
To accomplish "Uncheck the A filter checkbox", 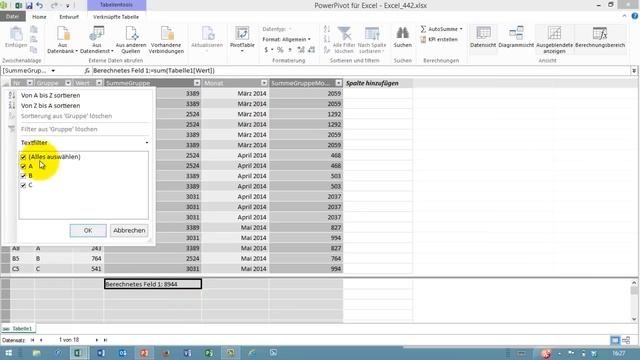I will click(23, 166).
